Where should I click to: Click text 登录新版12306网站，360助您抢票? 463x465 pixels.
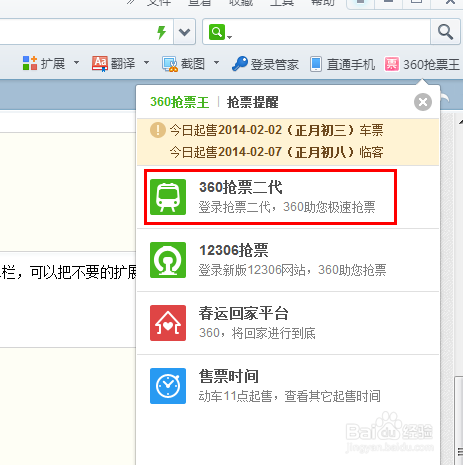point(292,270)
